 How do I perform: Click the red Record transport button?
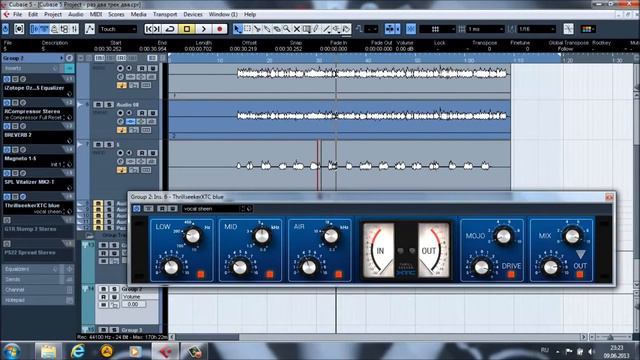tap(220, 29)
